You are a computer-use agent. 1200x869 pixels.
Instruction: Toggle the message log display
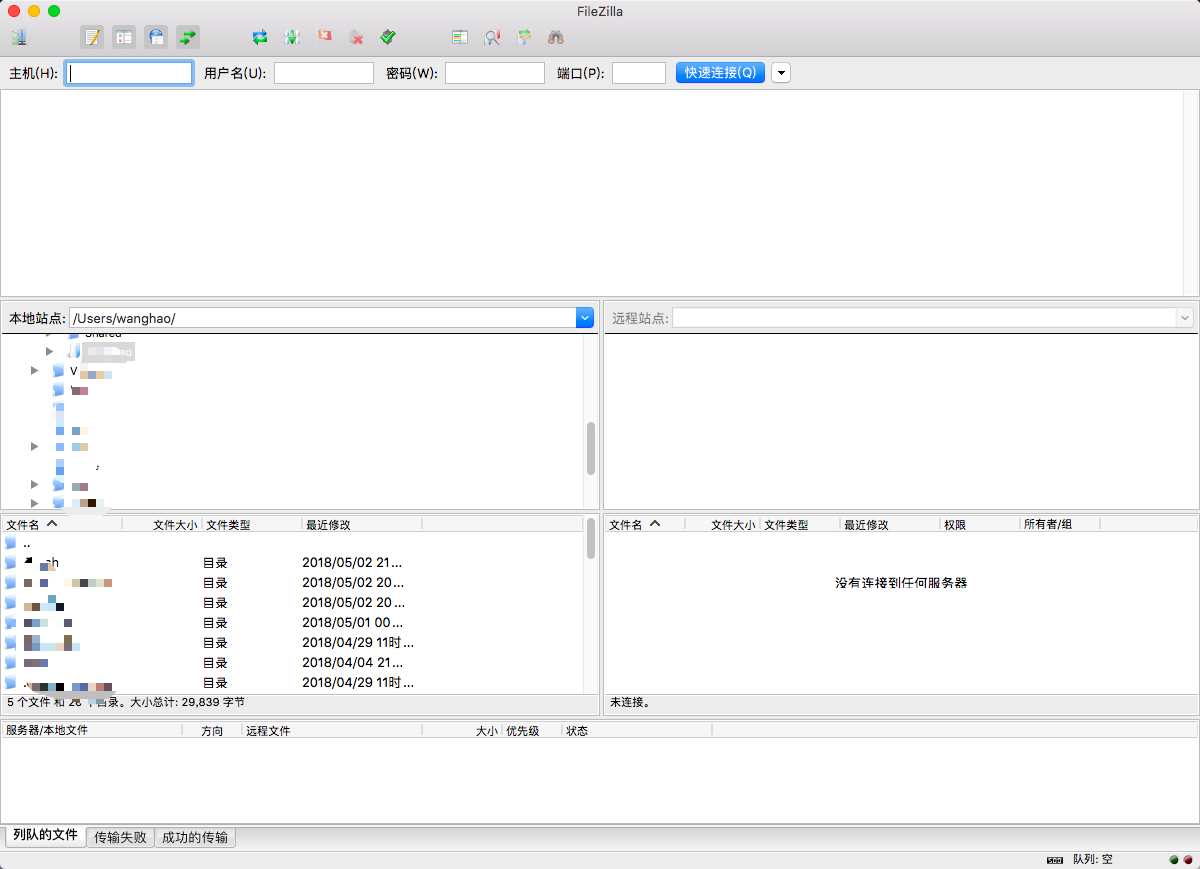click(92, 38)
